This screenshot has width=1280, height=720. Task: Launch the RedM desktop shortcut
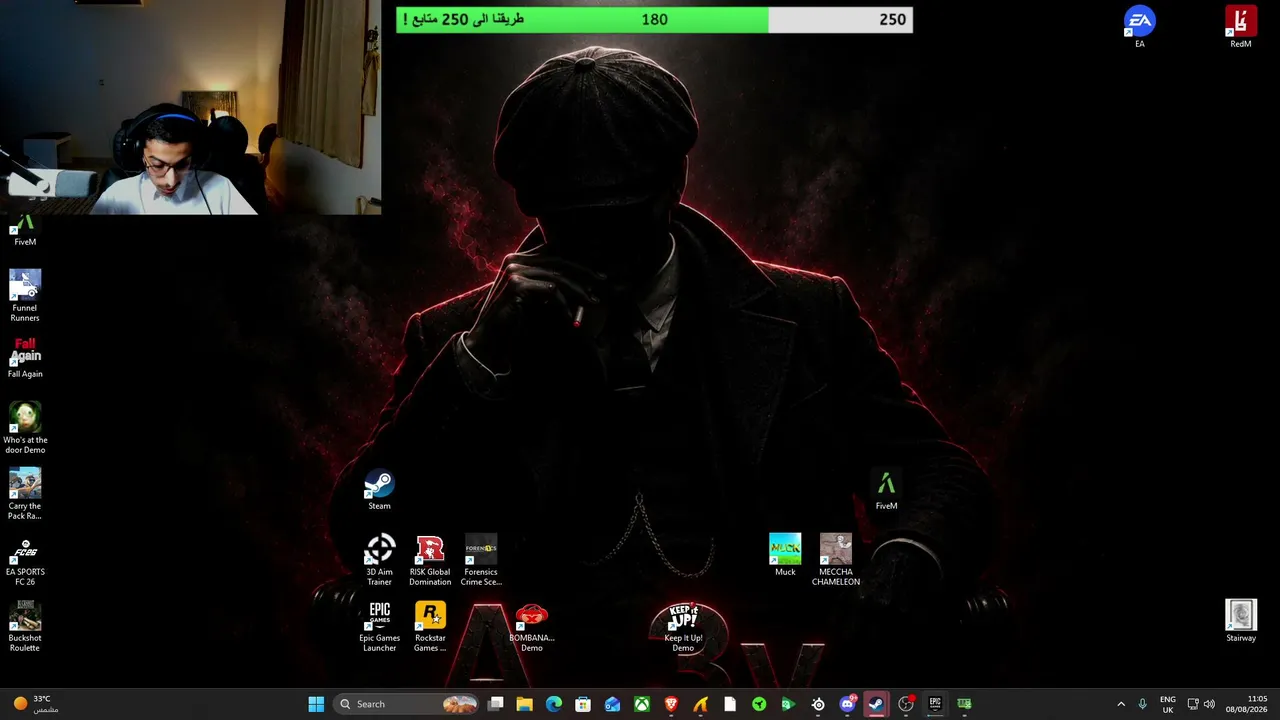(x=1241, y=27)
